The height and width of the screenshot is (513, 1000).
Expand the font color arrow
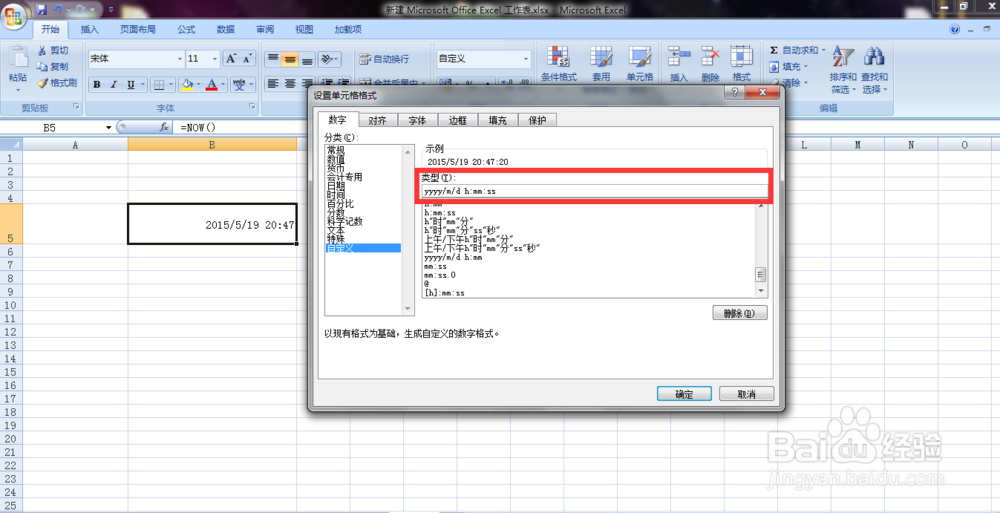223,84
